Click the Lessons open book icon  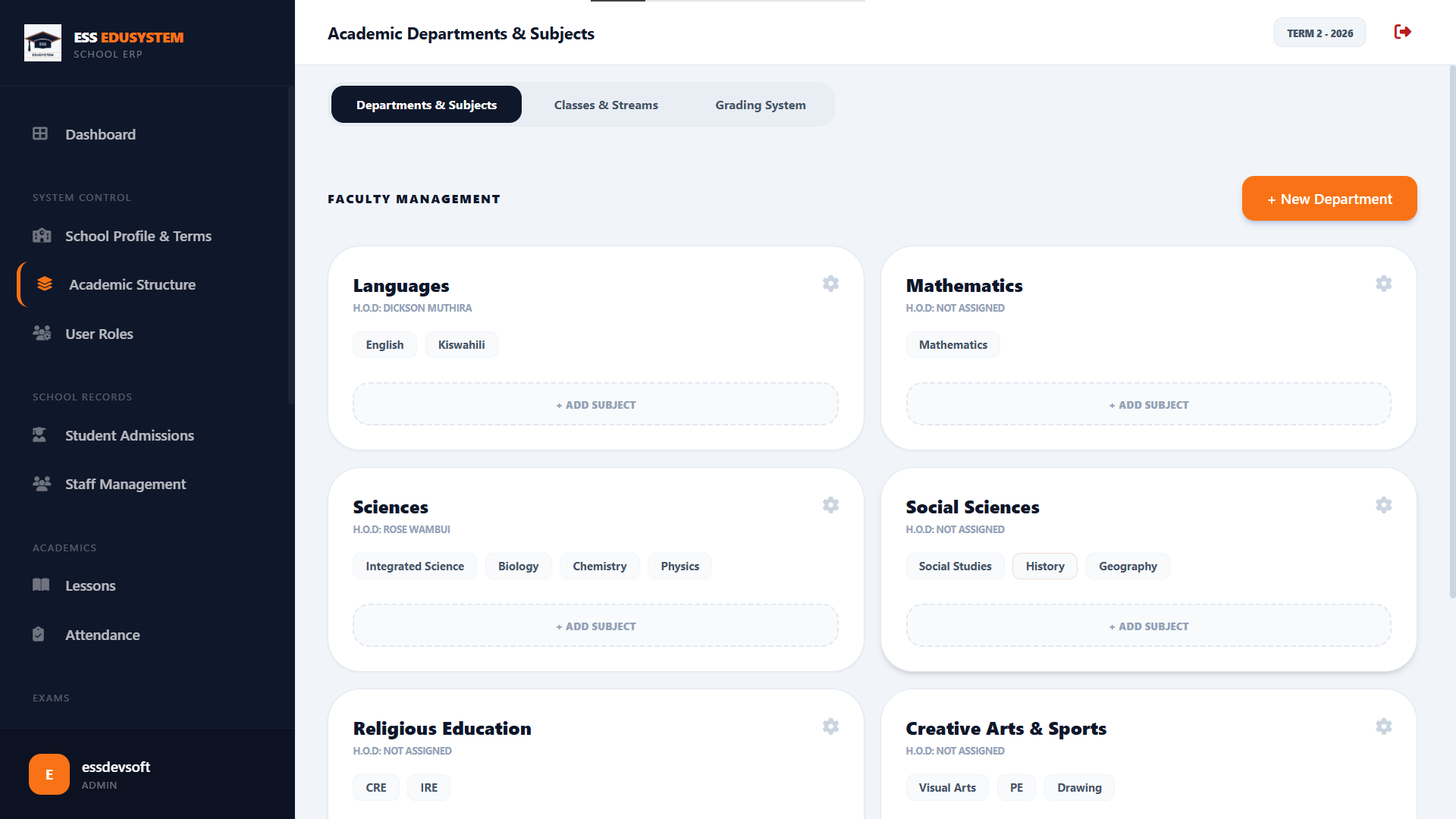41,585
